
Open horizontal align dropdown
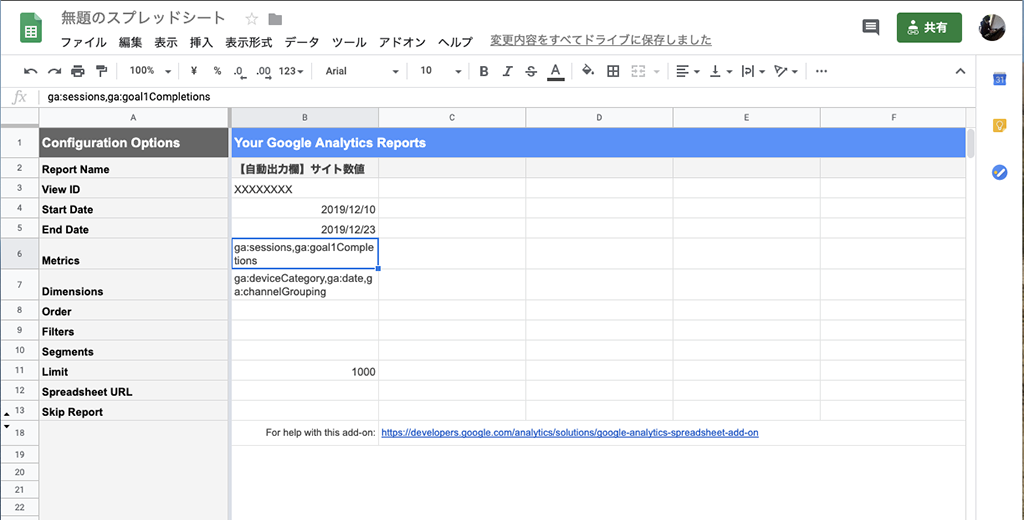tap(688, 71)
